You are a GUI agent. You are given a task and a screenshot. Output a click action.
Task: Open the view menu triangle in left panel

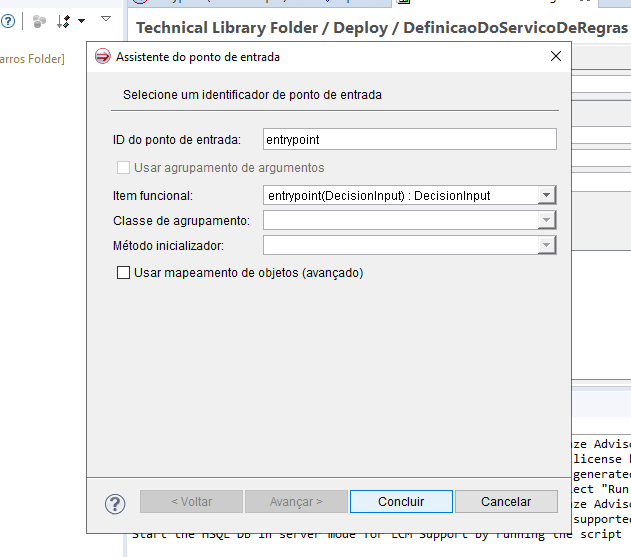coord(106,19)
